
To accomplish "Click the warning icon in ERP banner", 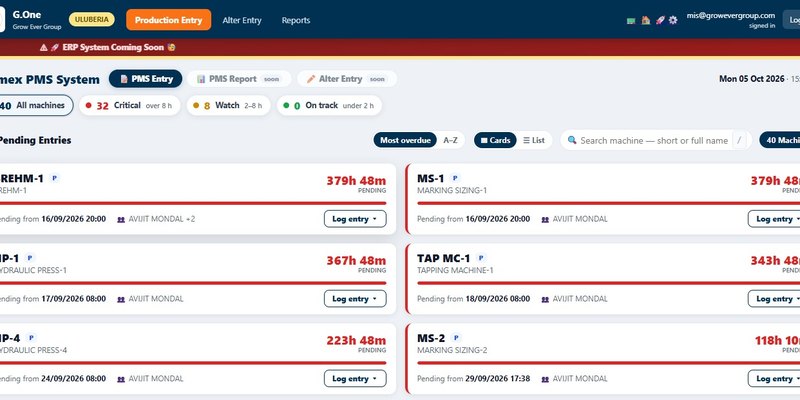I will coord(43,47).
